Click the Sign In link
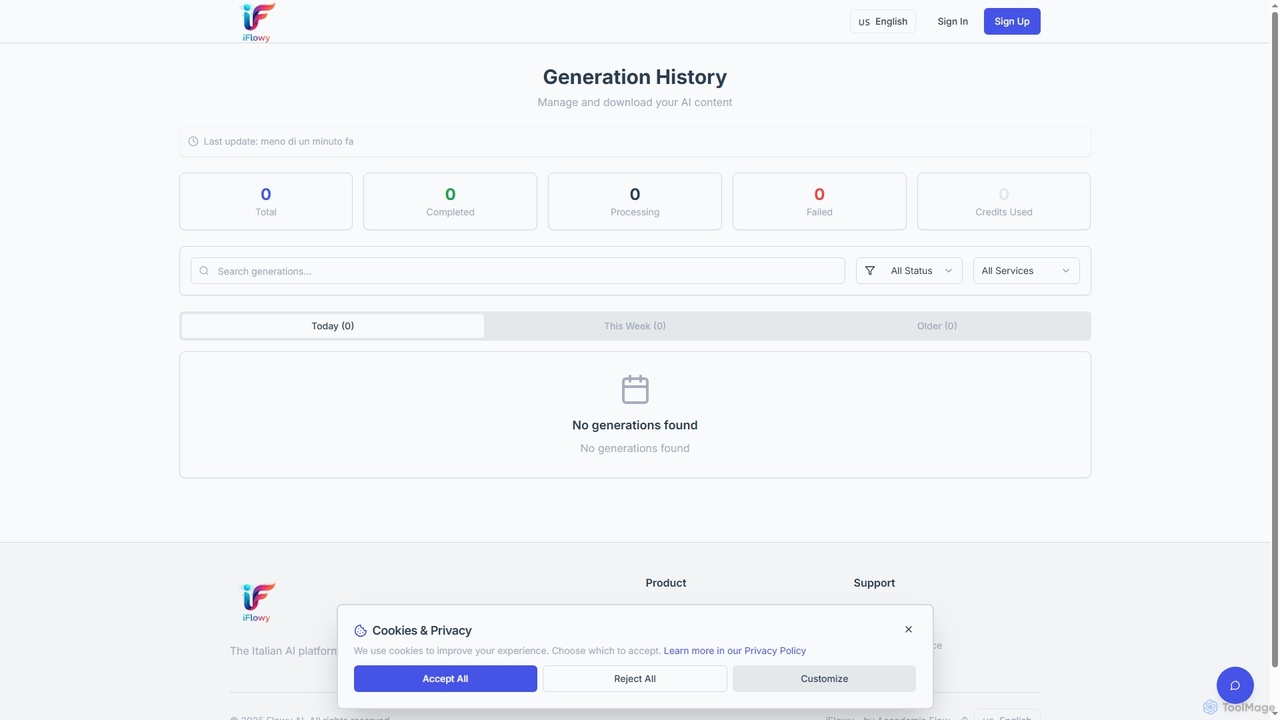 [953, 21]
